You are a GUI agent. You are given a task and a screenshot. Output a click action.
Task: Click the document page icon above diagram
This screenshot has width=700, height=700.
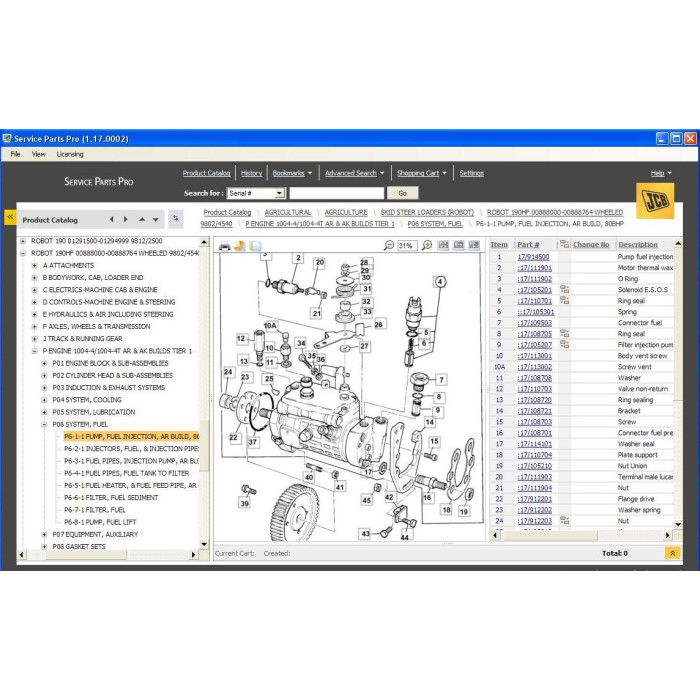255,246
